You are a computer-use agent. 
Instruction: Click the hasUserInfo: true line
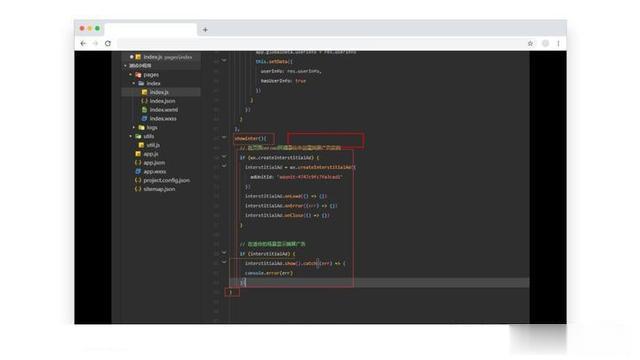tap(283, 81)
